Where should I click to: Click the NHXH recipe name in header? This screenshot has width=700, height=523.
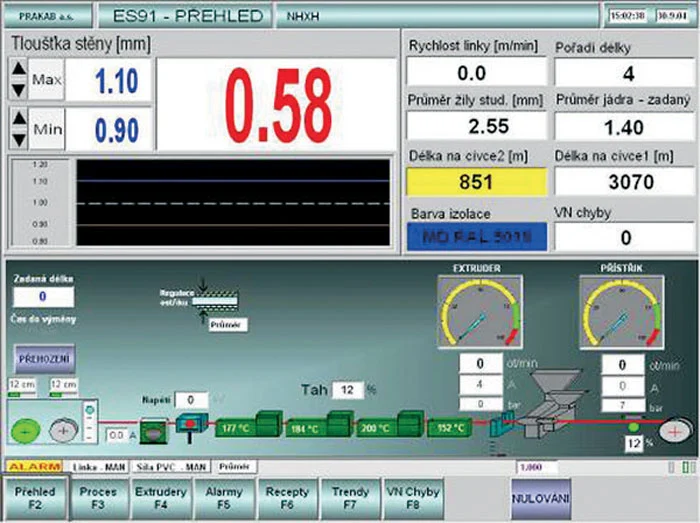pyautogui.click(x=303, y=17)
